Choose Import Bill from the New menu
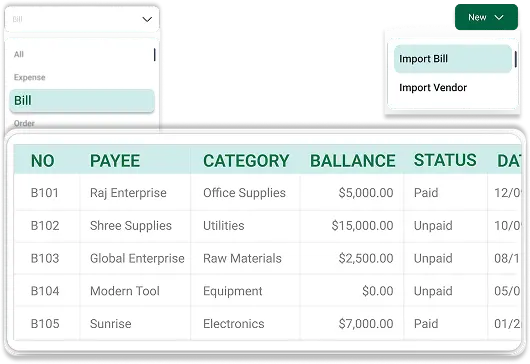The height and width of the screenshot is (364, 530). 453,59
